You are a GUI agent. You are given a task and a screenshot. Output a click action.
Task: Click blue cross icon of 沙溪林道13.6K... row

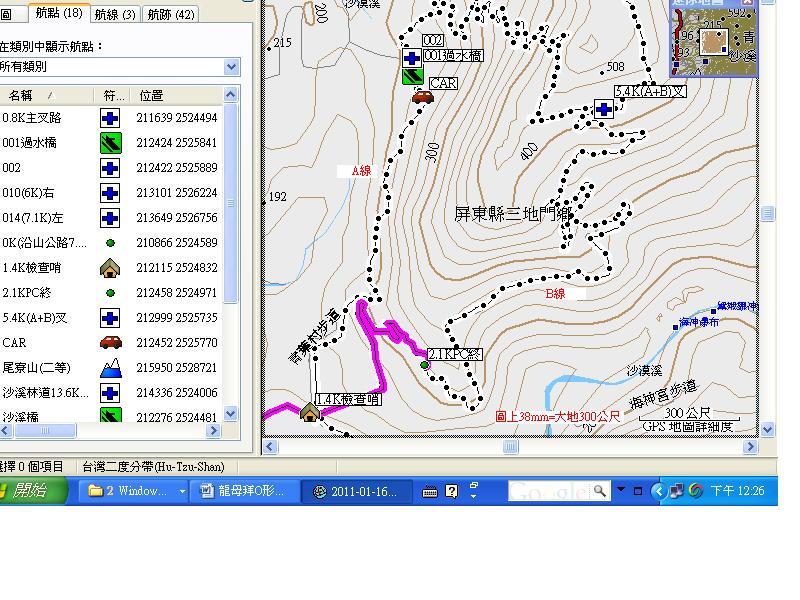tap(110, 393)
